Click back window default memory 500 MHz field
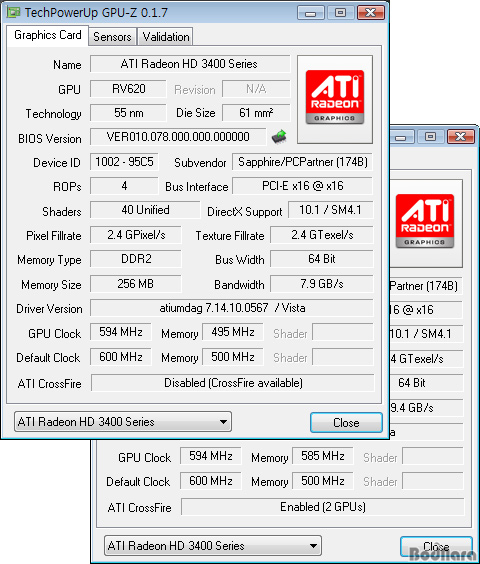This screenshot has height=564, width=480. (x=323, y=481)
